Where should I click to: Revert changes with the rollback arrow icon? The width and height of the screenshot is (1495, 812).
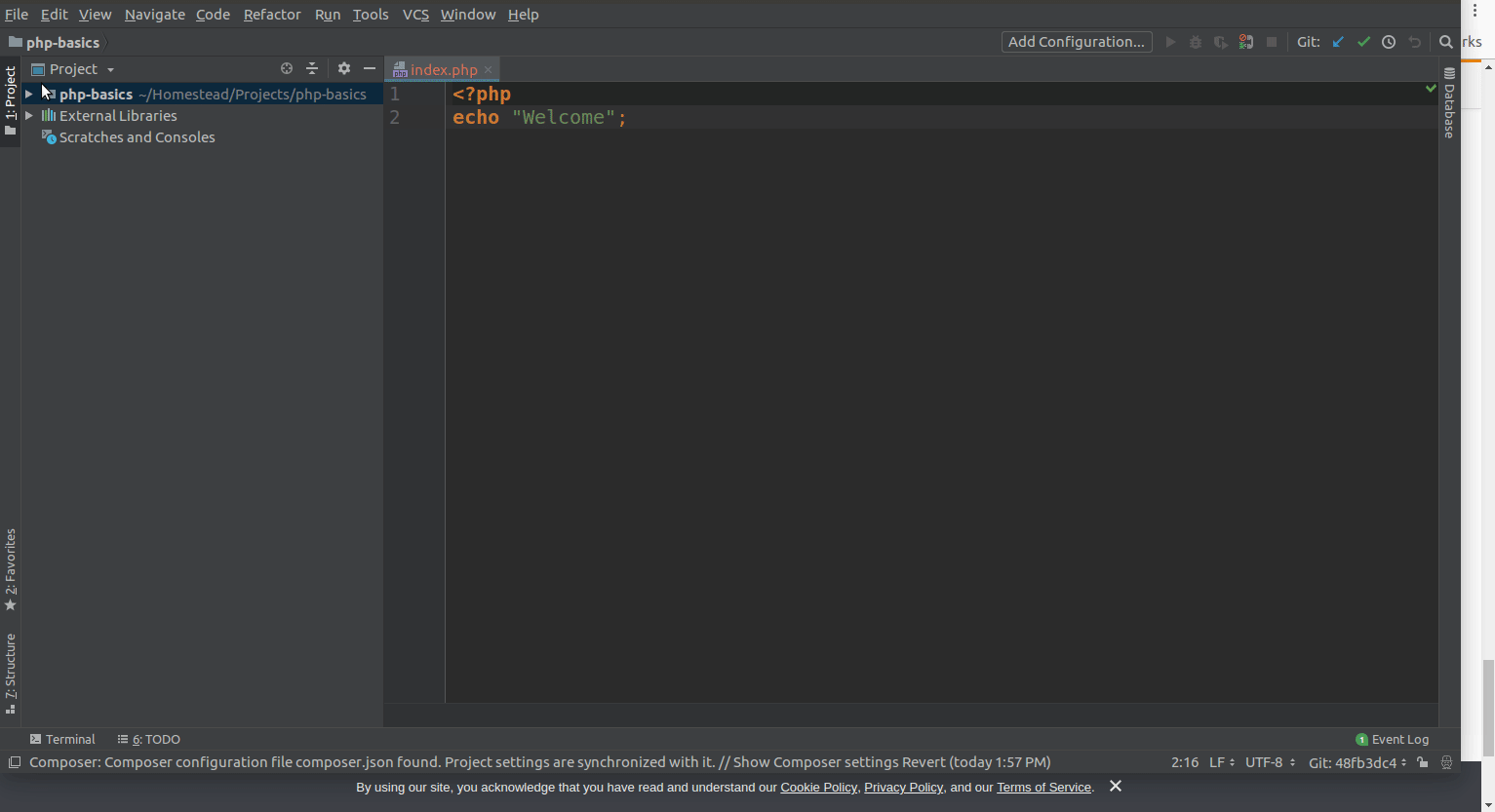coord(1414,42)
